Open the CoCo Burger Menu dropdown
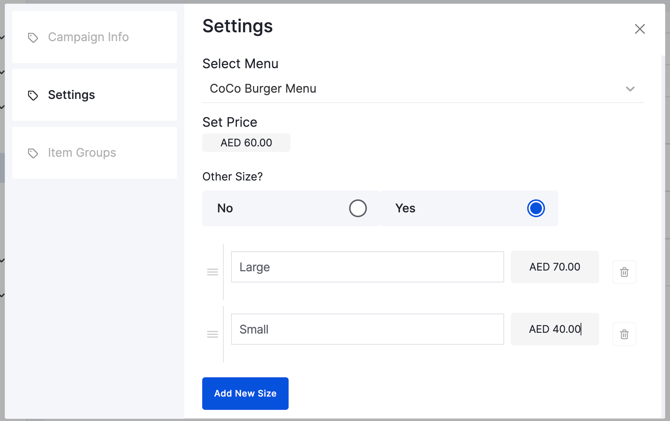 423,89
